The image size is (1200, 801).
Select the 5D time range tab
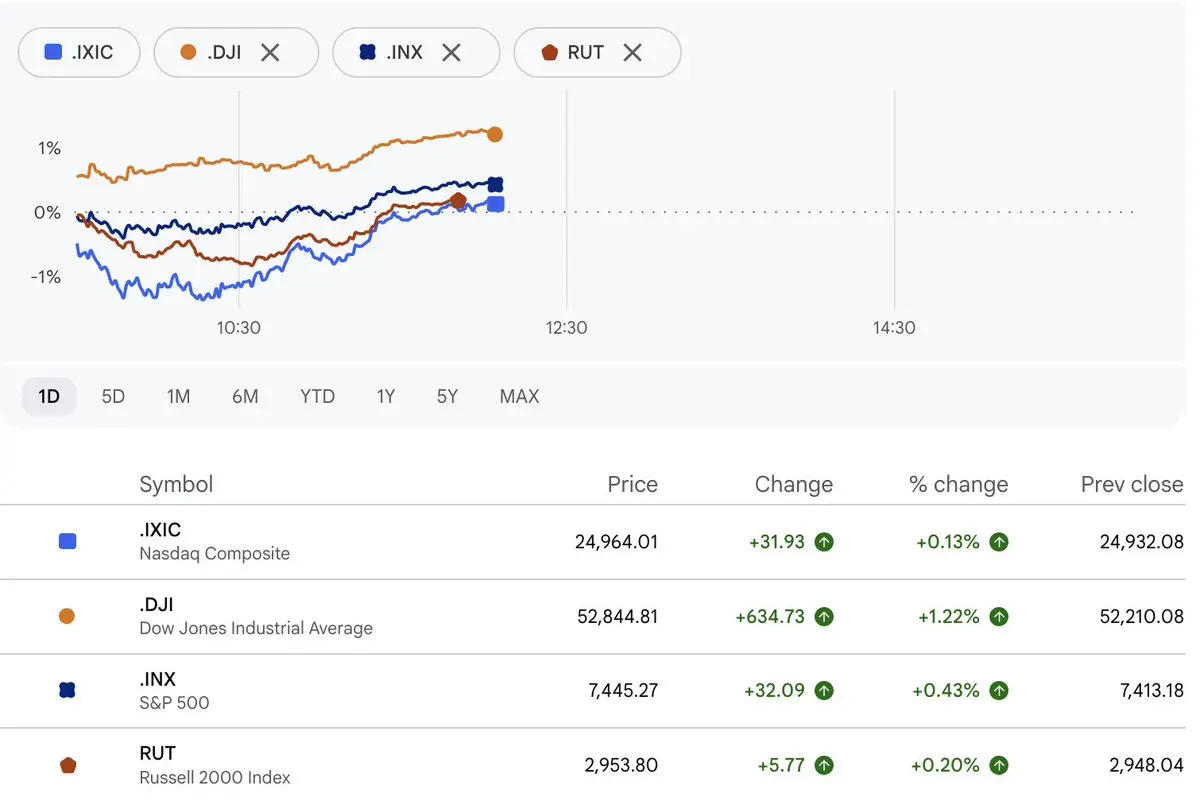tap(113, 396)
